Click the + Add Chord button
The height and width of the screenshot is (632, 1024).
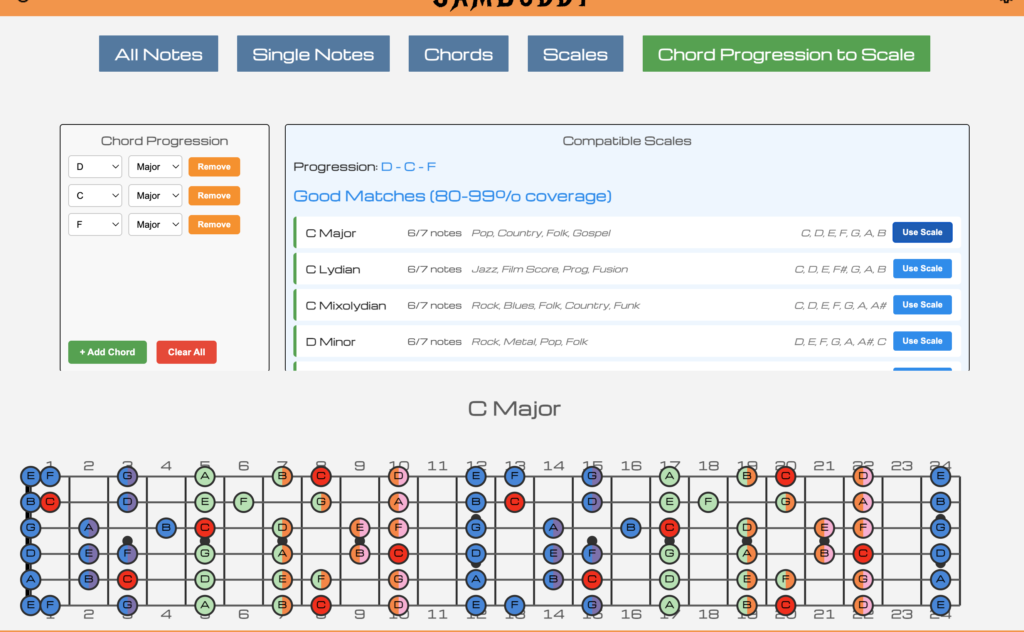108,352
